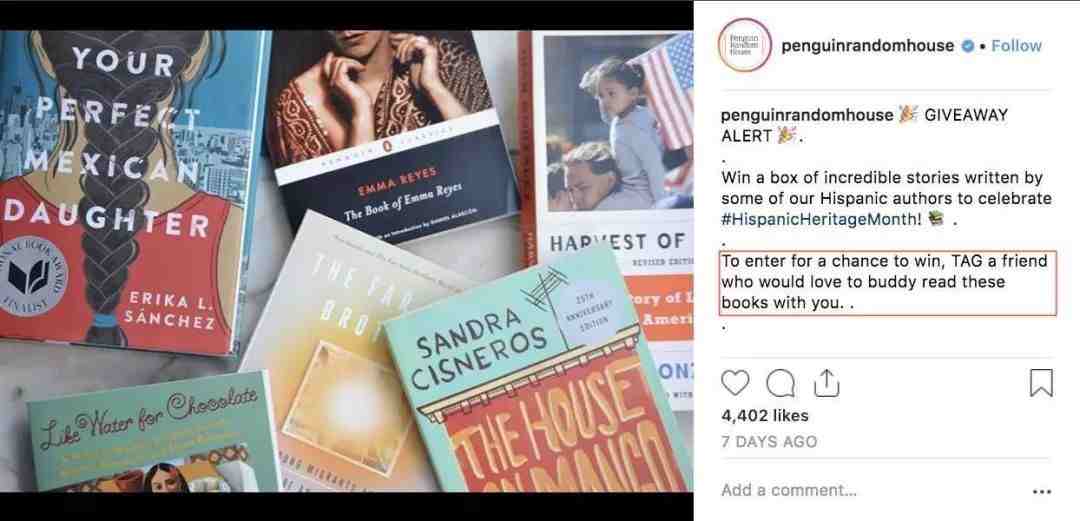Click the highlighted TAG a friend text

click(x=888, y=283)
